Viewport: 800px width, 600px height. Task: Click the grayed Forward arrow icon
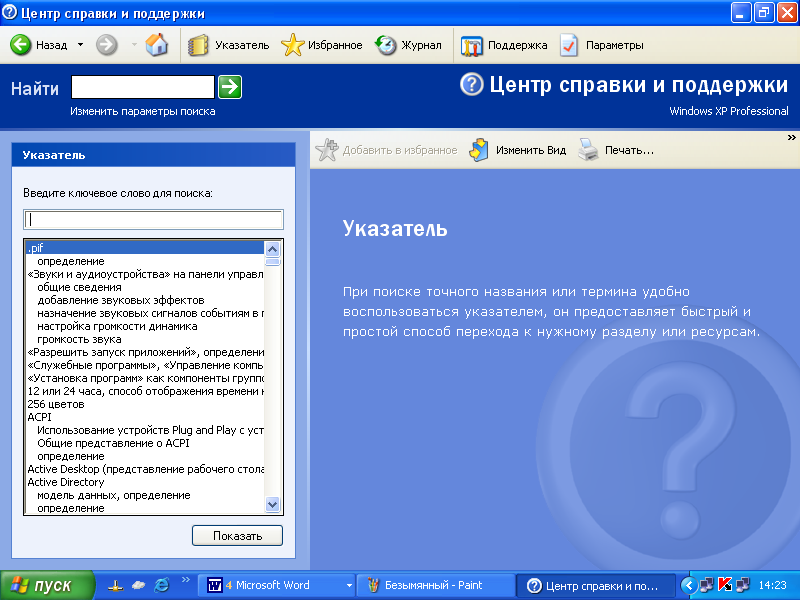107,45
